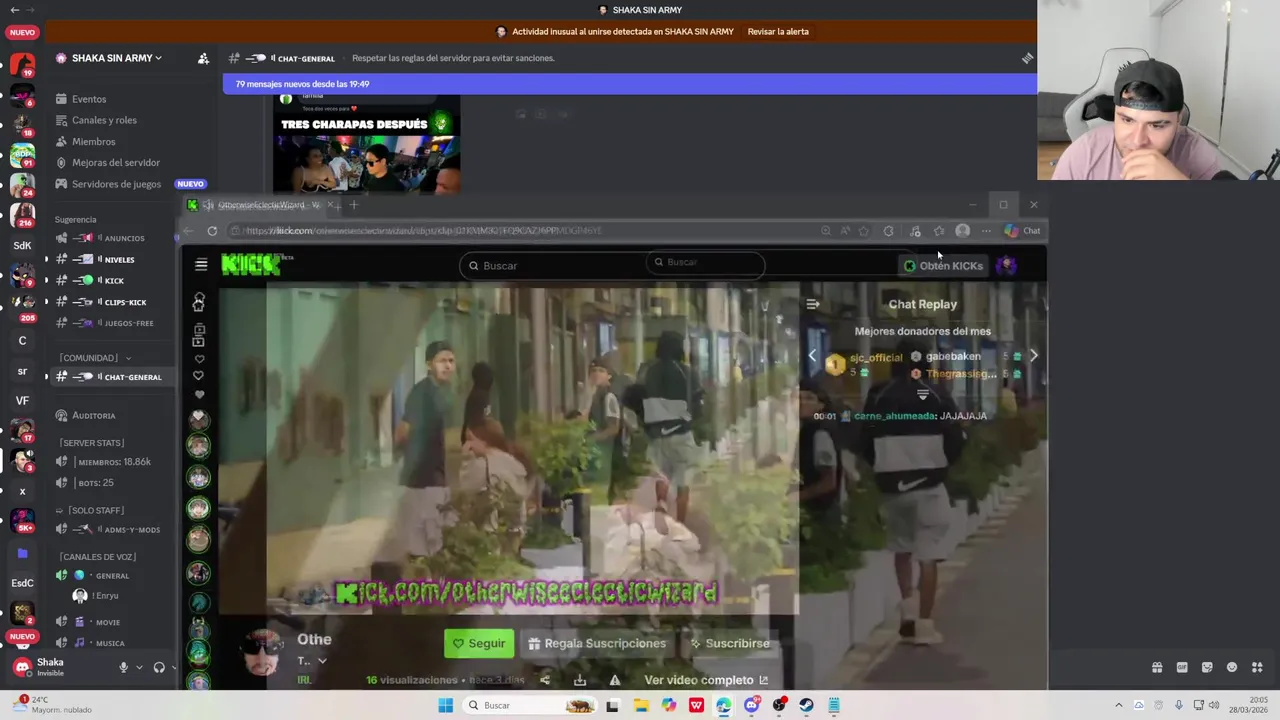Reload the Kick page in browser
The width and height of the screenshot is (1280, 720).
pos(212,231)
